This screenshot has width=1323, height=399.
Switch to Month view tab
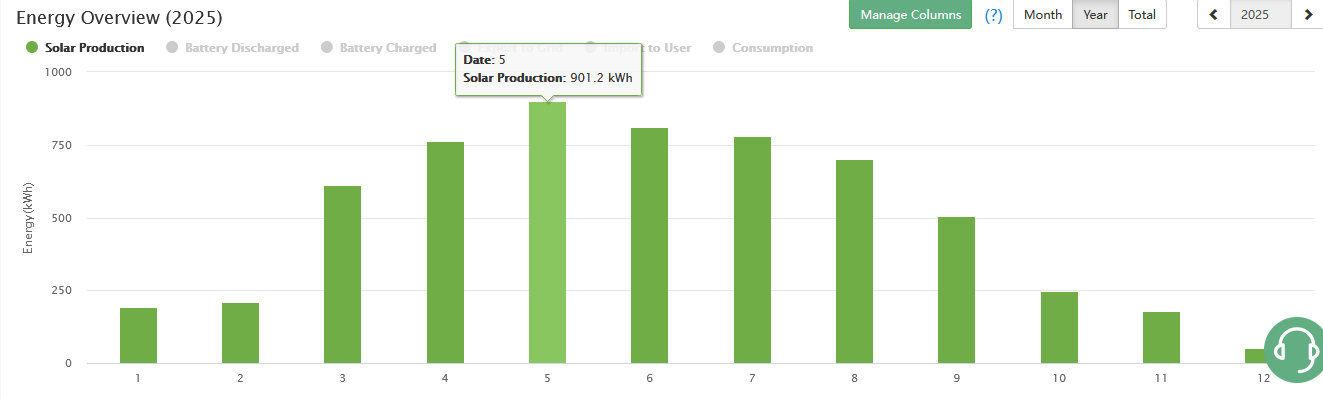pos(1043,15)
